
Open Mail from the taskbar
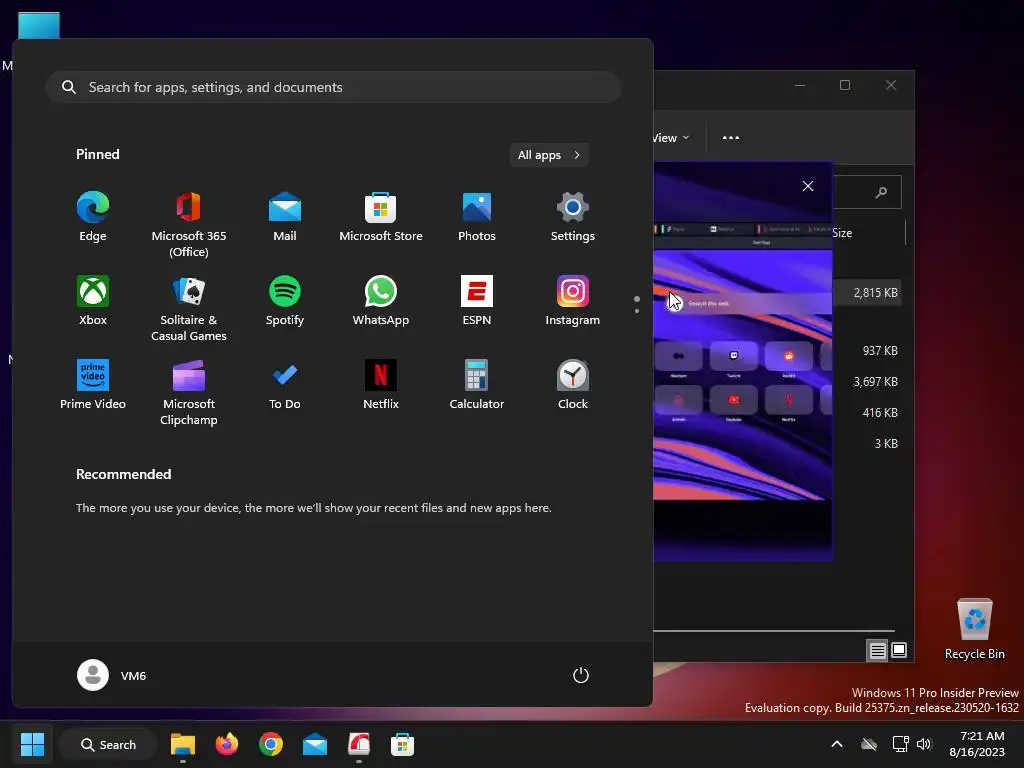[x=315, y=744]
